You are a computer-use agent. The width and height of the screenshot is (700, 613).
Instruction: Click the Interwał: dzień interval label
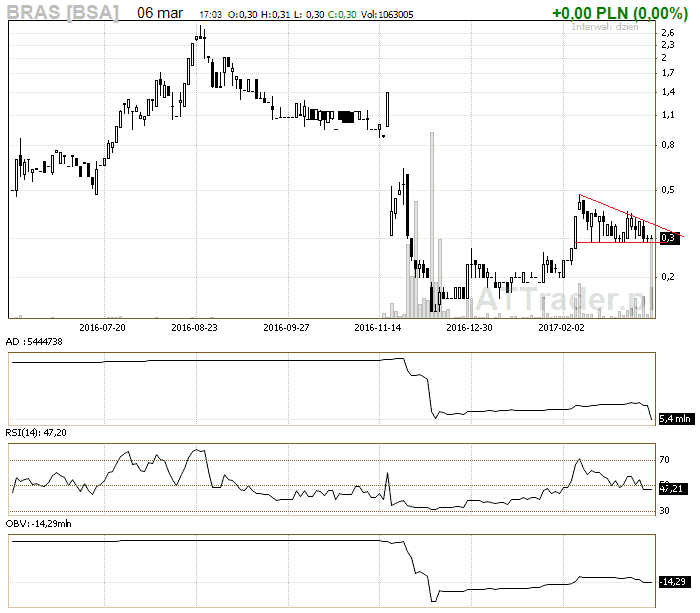(605, 27)
